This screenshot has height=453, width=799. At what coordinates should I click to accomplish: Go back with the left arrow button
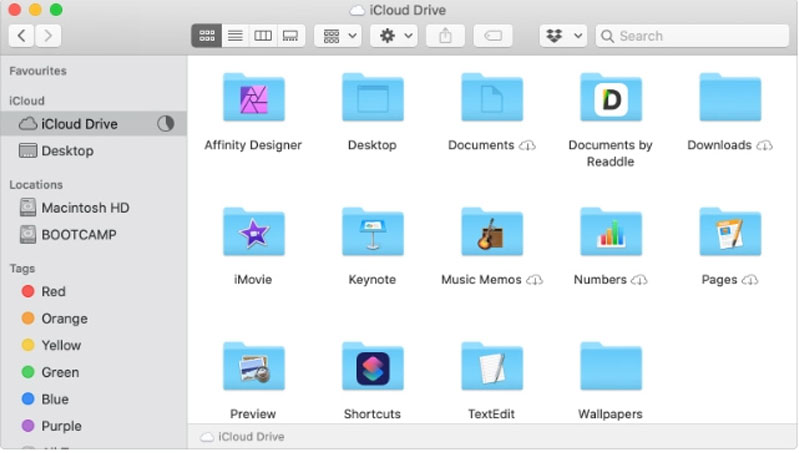(x=21, y=36)
